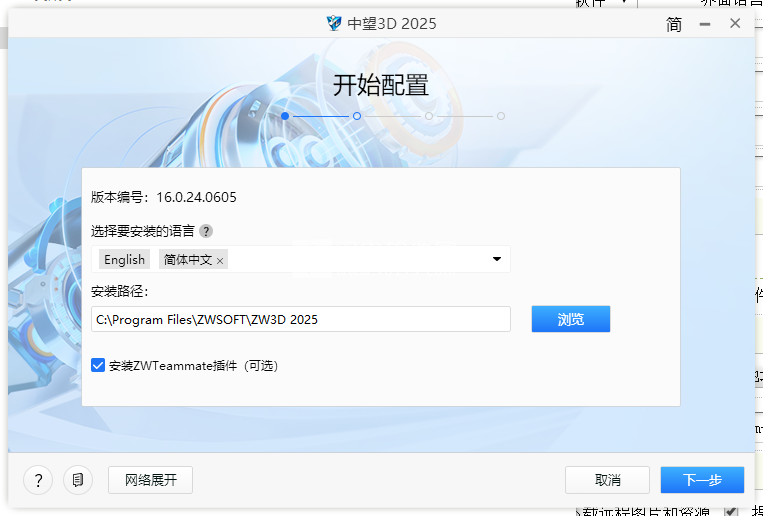Uncheck install ZWTeammate plugin checkbox

point(98,365)
